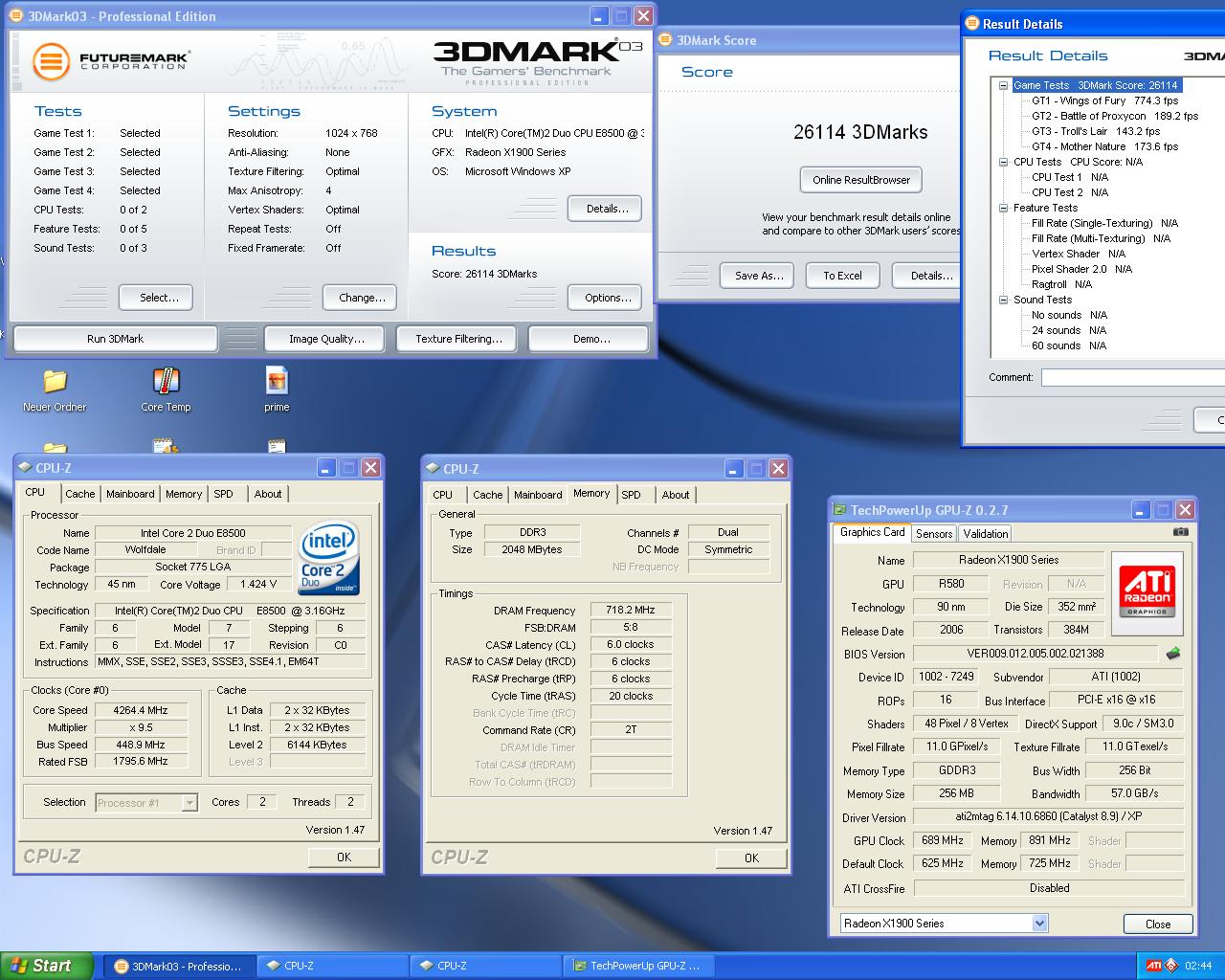The image size is (1225, 980).
Task: Click the ATI tray icon in the taskbar
Action: [1154, 966]
